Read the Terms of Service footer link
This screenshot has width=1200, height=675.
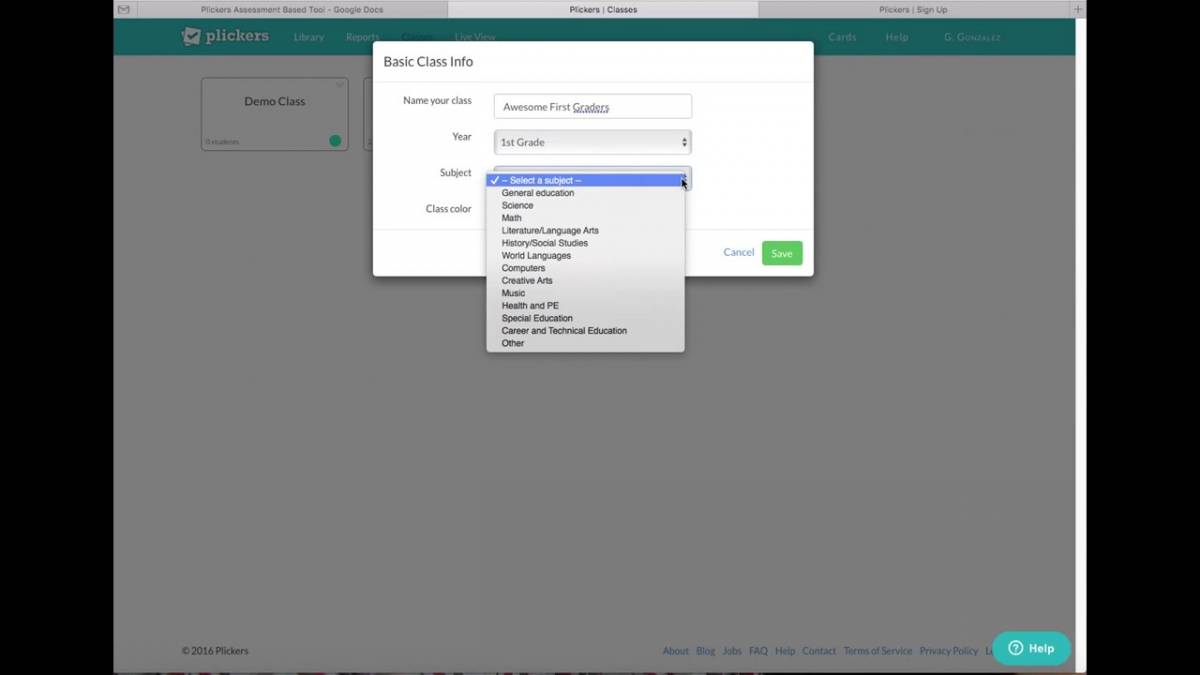pyautogui.click(x=878, y=651)
